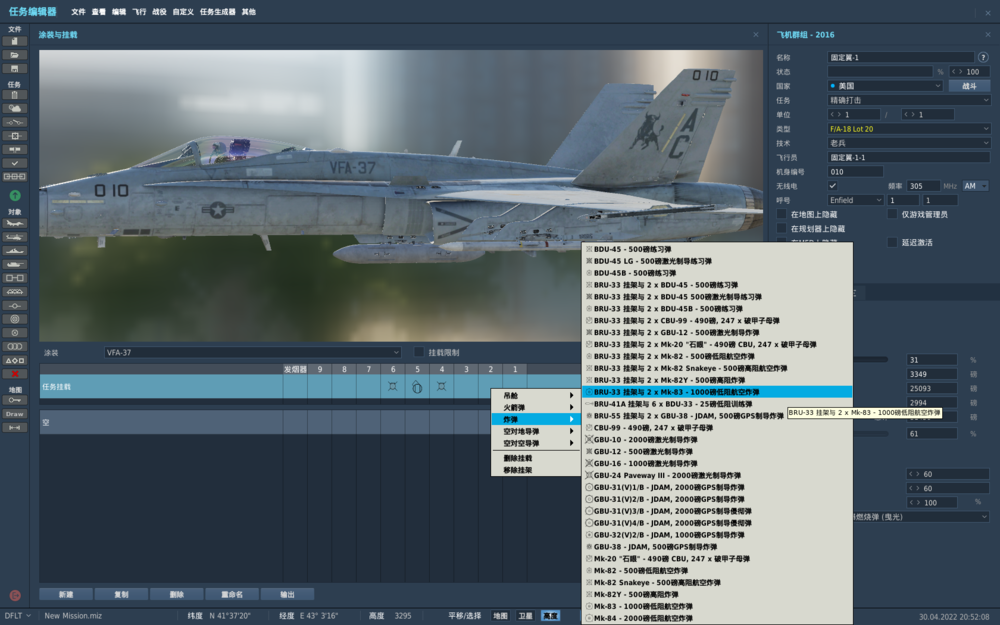Click the trigger zone circle icon
This screenshot has height=625, width=1000.
(15, 332)
